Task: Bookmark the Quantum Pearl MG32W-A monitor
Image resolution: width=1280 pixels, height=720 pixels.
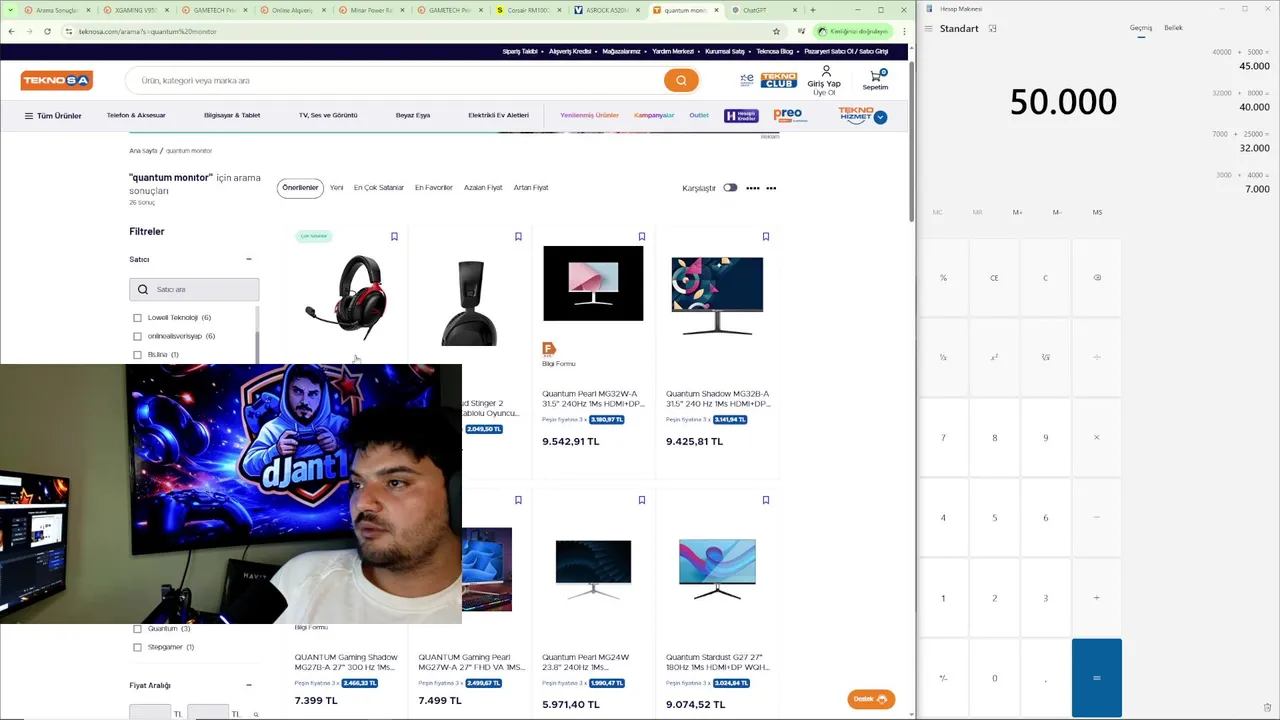Action: coord(642,237)
